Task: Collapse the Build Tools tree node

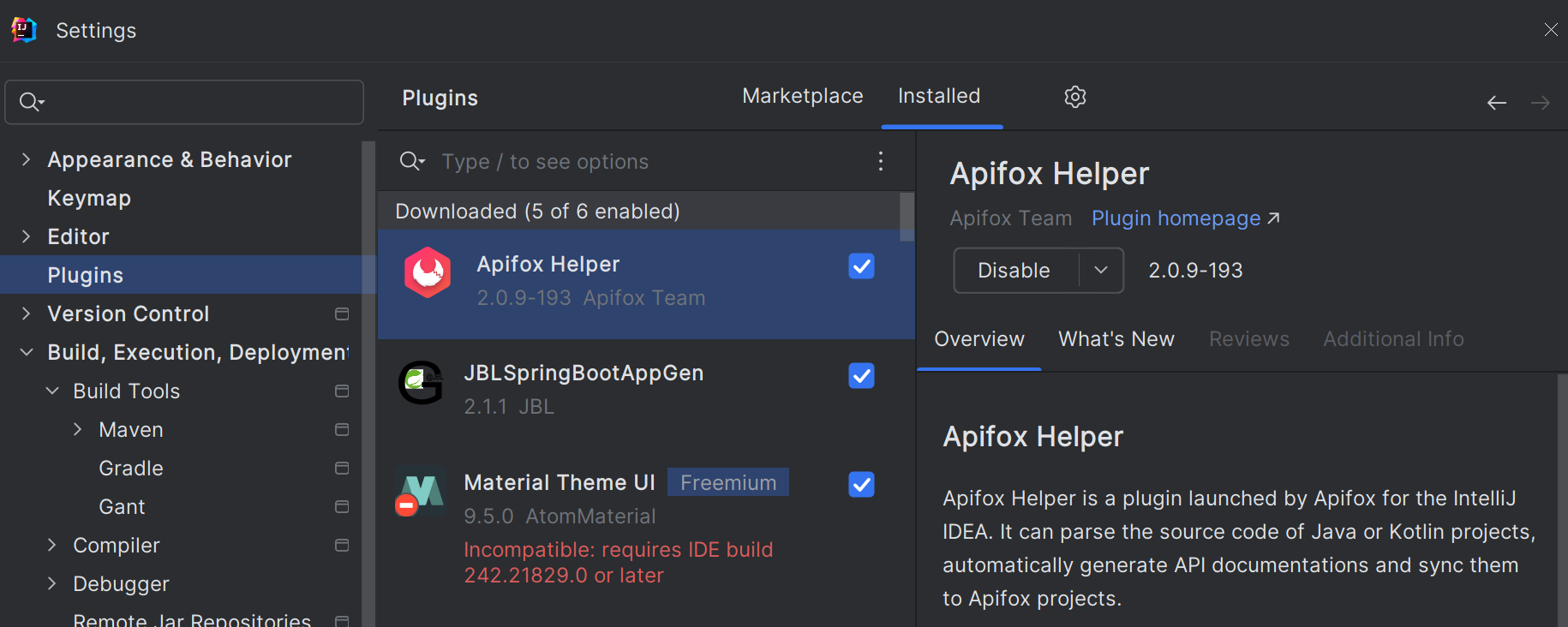Action: [x=52, y=391]
